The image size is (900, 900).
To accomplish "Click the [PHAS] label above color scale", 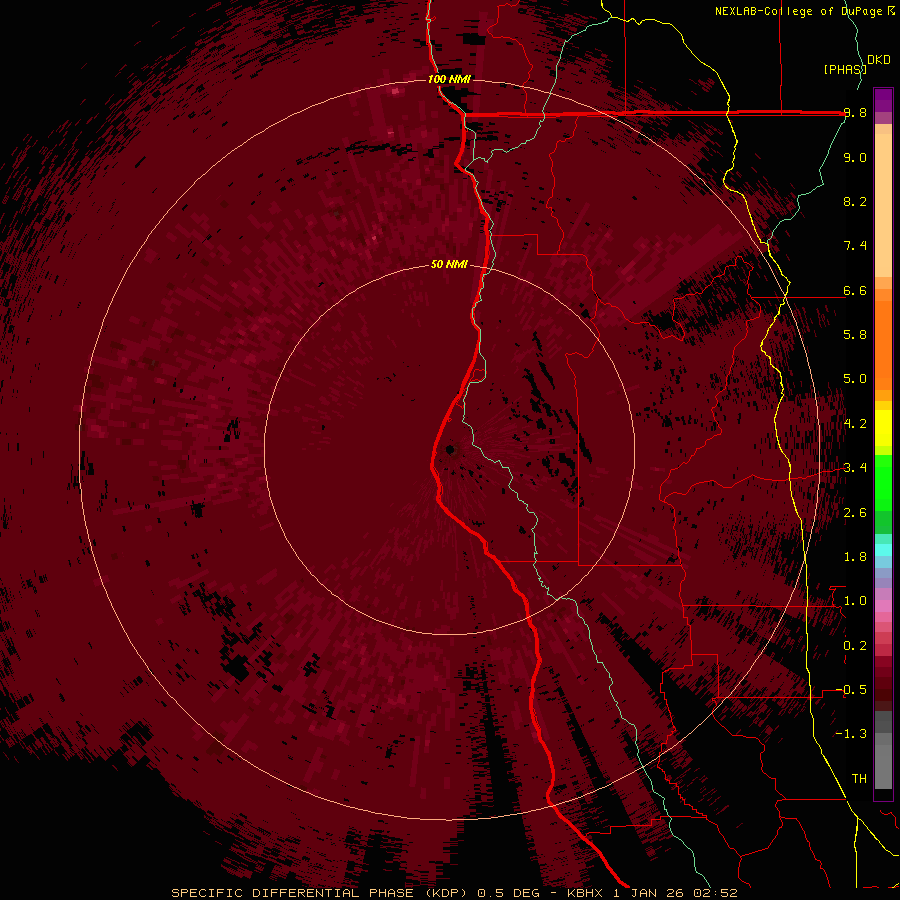I will (844, 69).
